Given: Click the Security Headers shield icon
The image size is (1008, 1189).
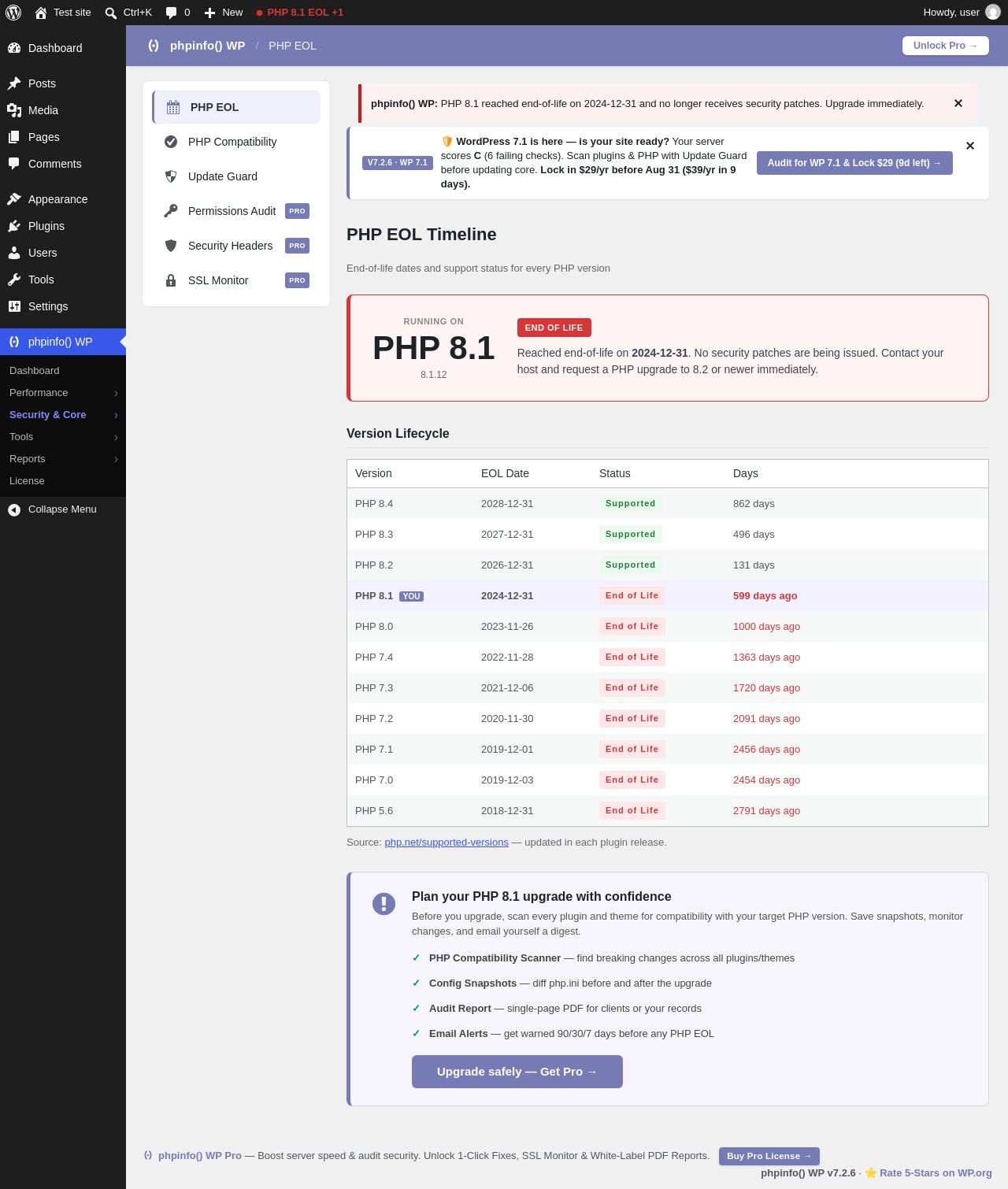Looking at the screenshot, I should (x=171, y=246).
